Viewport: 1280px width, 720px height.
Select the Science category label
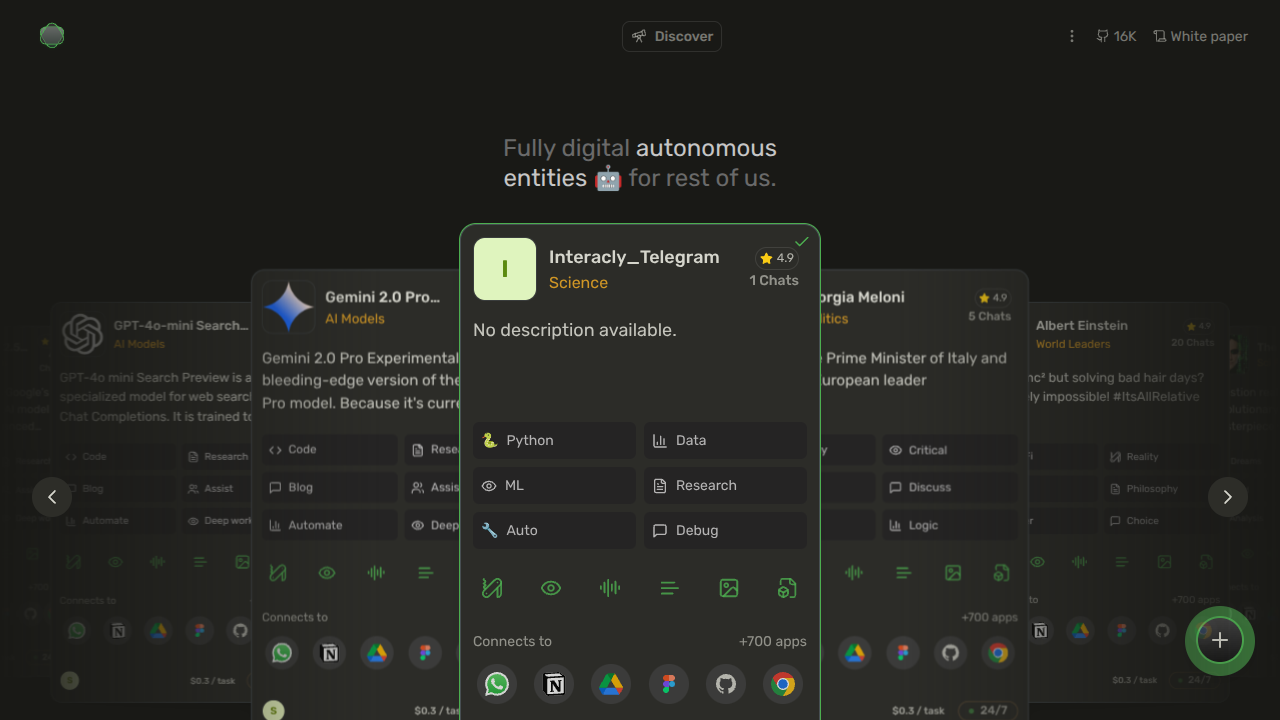(x=578, y=283)
